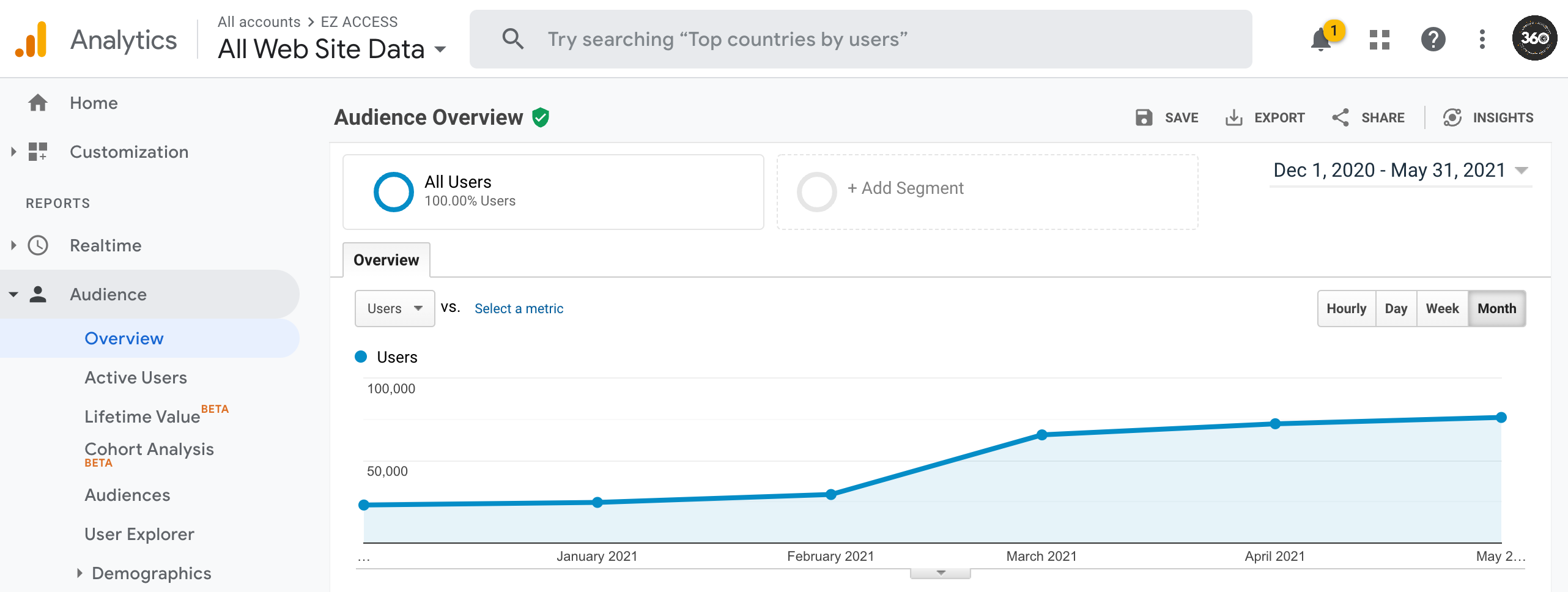Click the Save floppy disk icon
The width and height of the screenshot is (1568, 592).
coord(1144,117)
